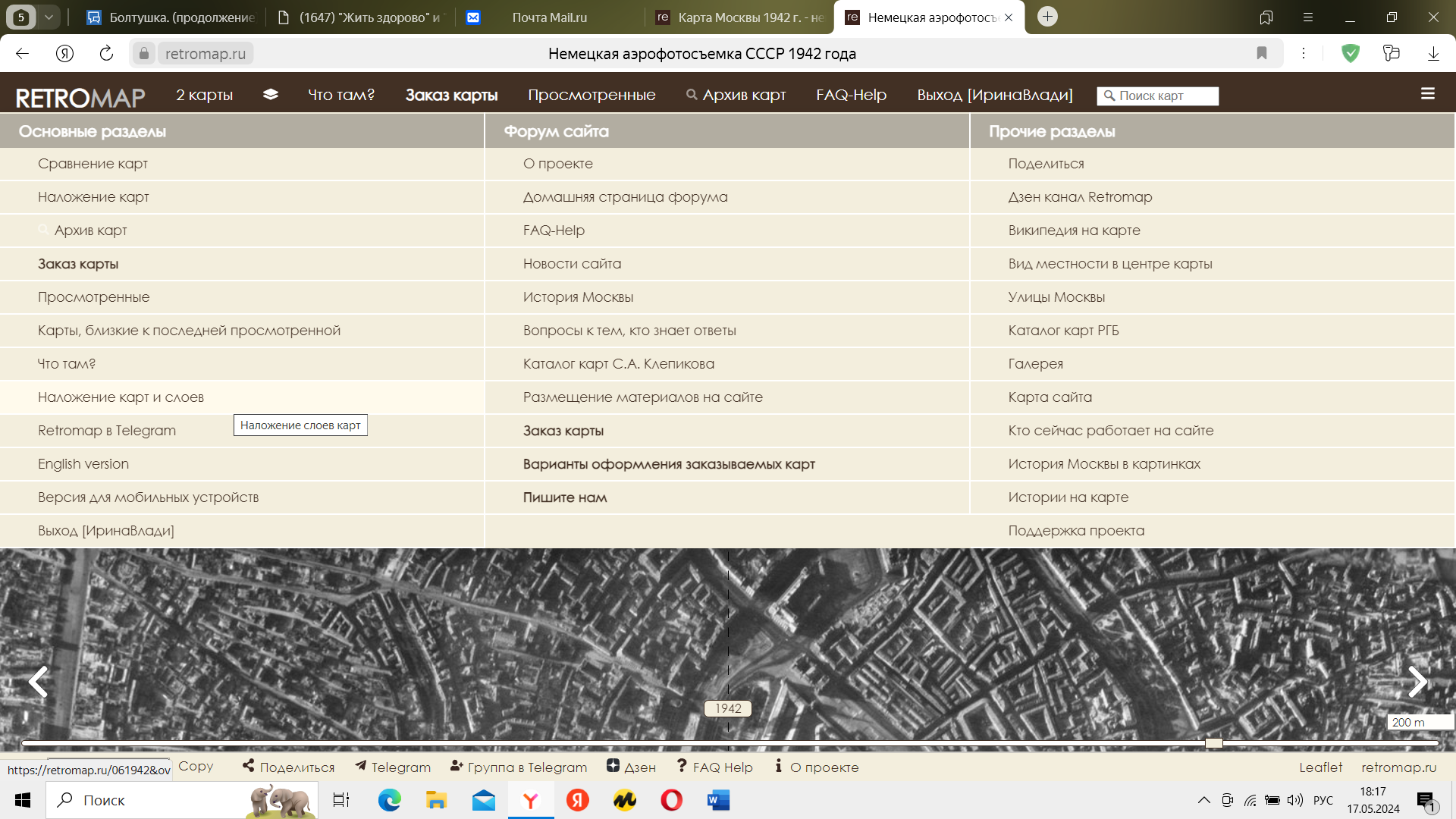This screenshot has height=819, width=1456.
Task: Show hidden system tray icons
Action: (x=1203, y=800)
